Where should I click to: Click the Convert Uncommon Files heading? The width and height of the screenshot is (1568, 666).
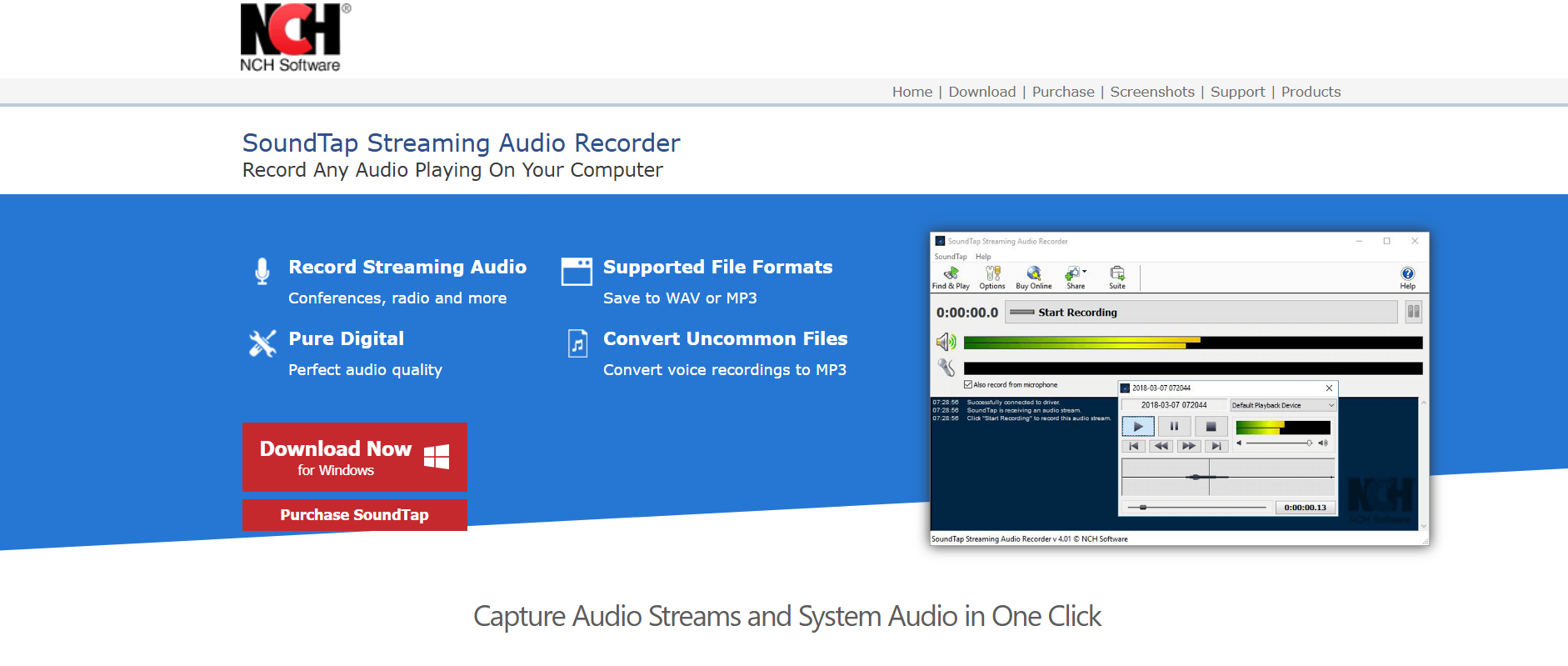point(725,338)
